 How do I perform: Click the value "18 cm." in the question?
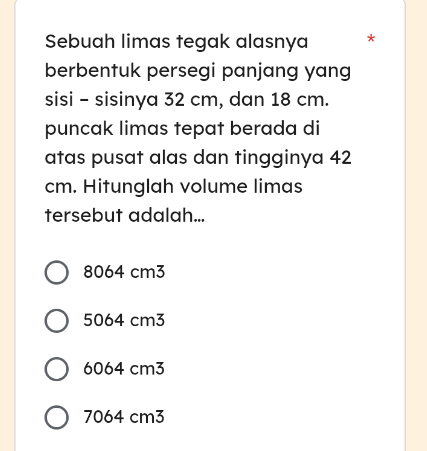point(300,100)
